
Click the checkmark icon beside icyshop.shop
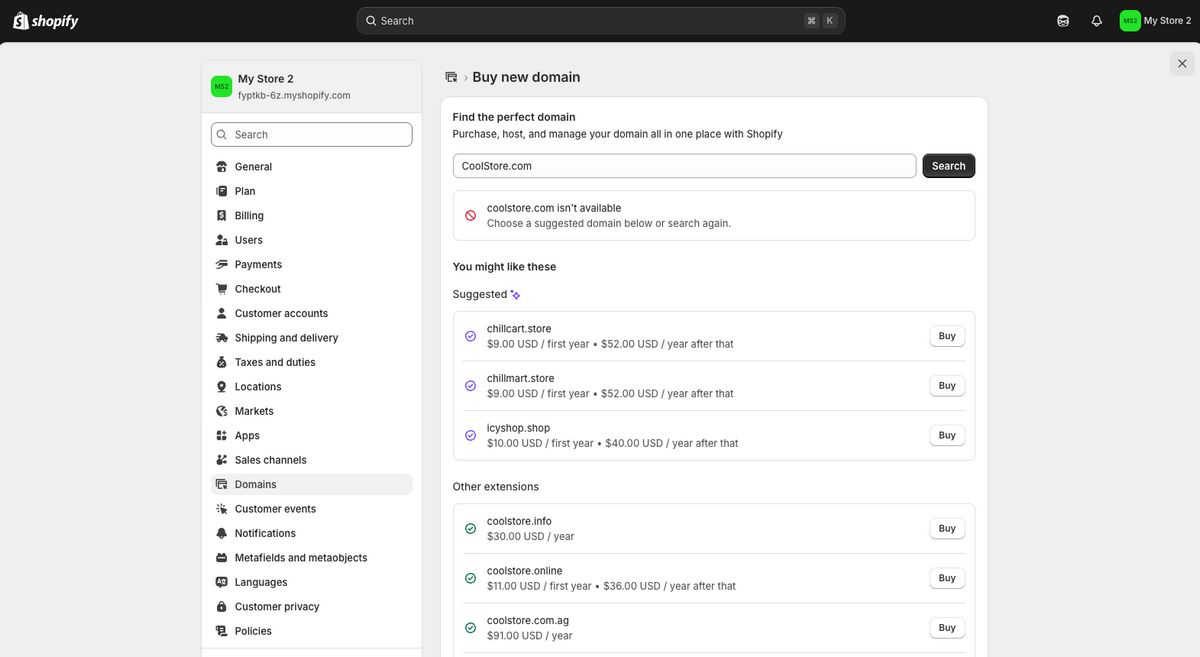click(471, 436)
